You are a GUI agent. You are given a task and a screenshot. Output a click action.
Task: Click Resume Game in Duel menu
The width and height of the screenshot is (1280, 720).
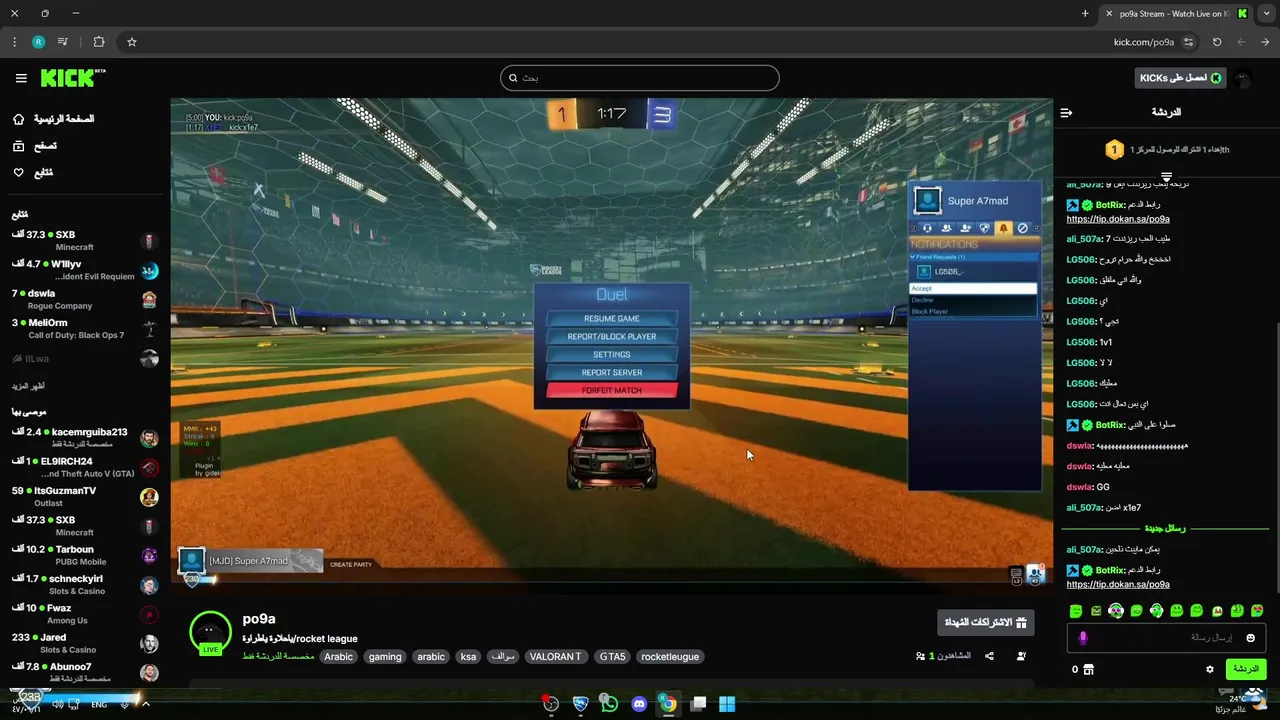point(612,318)
